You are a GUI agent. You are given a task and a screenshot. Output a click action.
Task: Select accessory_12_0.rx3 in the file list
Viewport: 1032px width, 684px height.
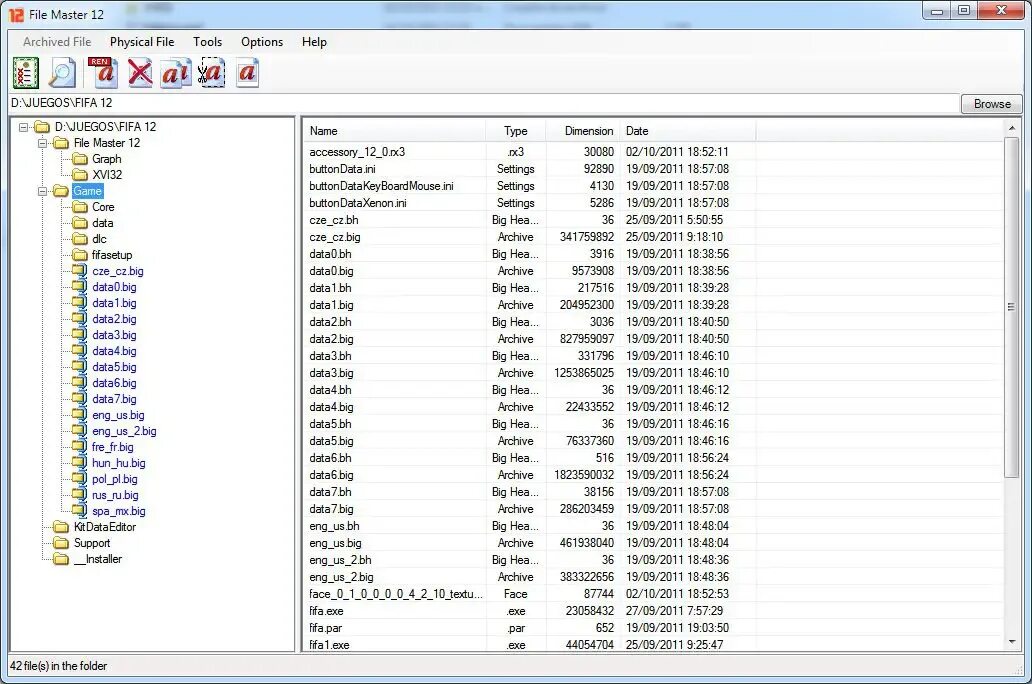[357, 151]
